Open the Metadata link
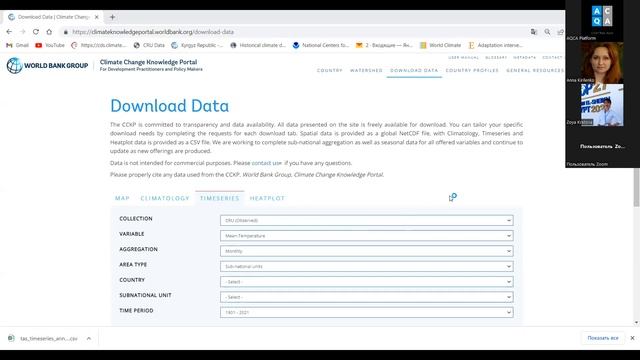640x360 pixels. (524, 58)
